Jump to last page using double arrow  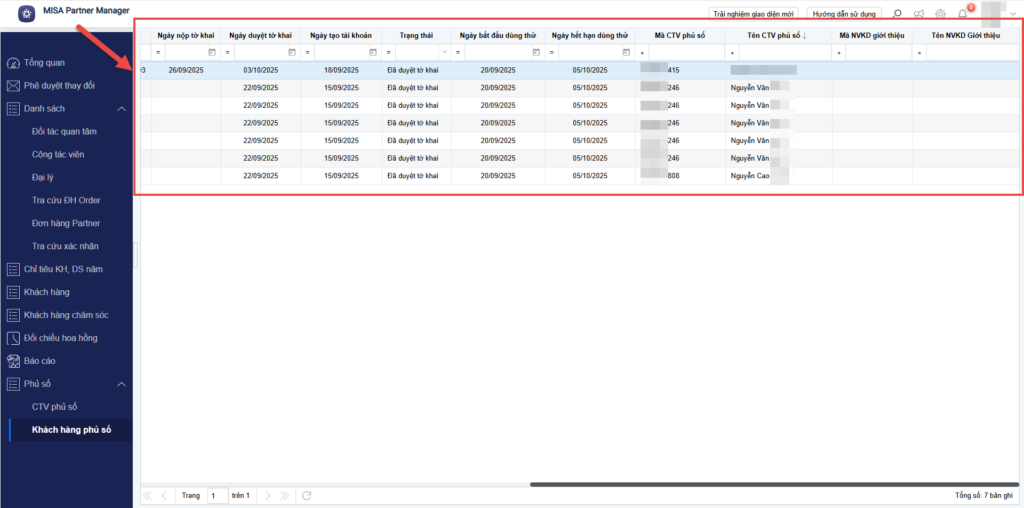[x=285, y=495]
